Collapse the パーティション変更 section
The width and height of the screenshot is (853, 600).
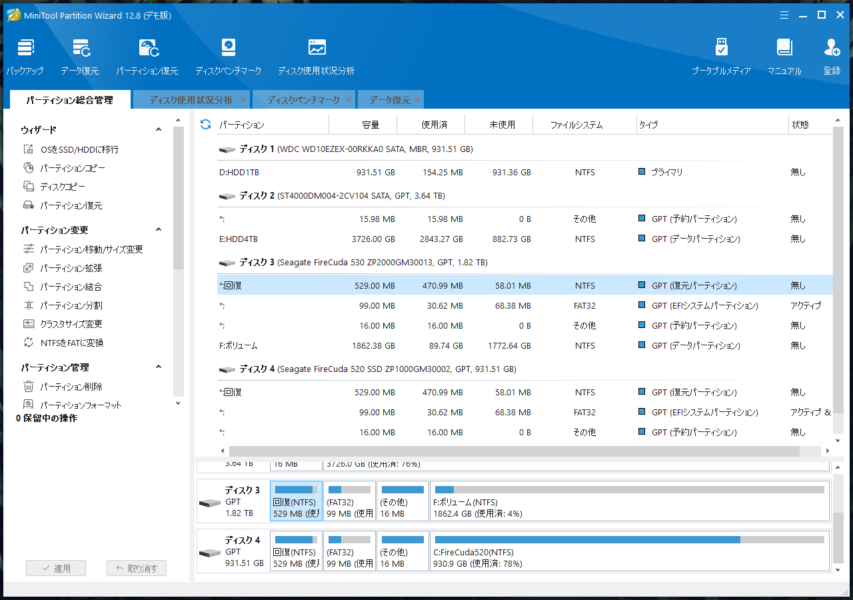click(x=158, y=230)
